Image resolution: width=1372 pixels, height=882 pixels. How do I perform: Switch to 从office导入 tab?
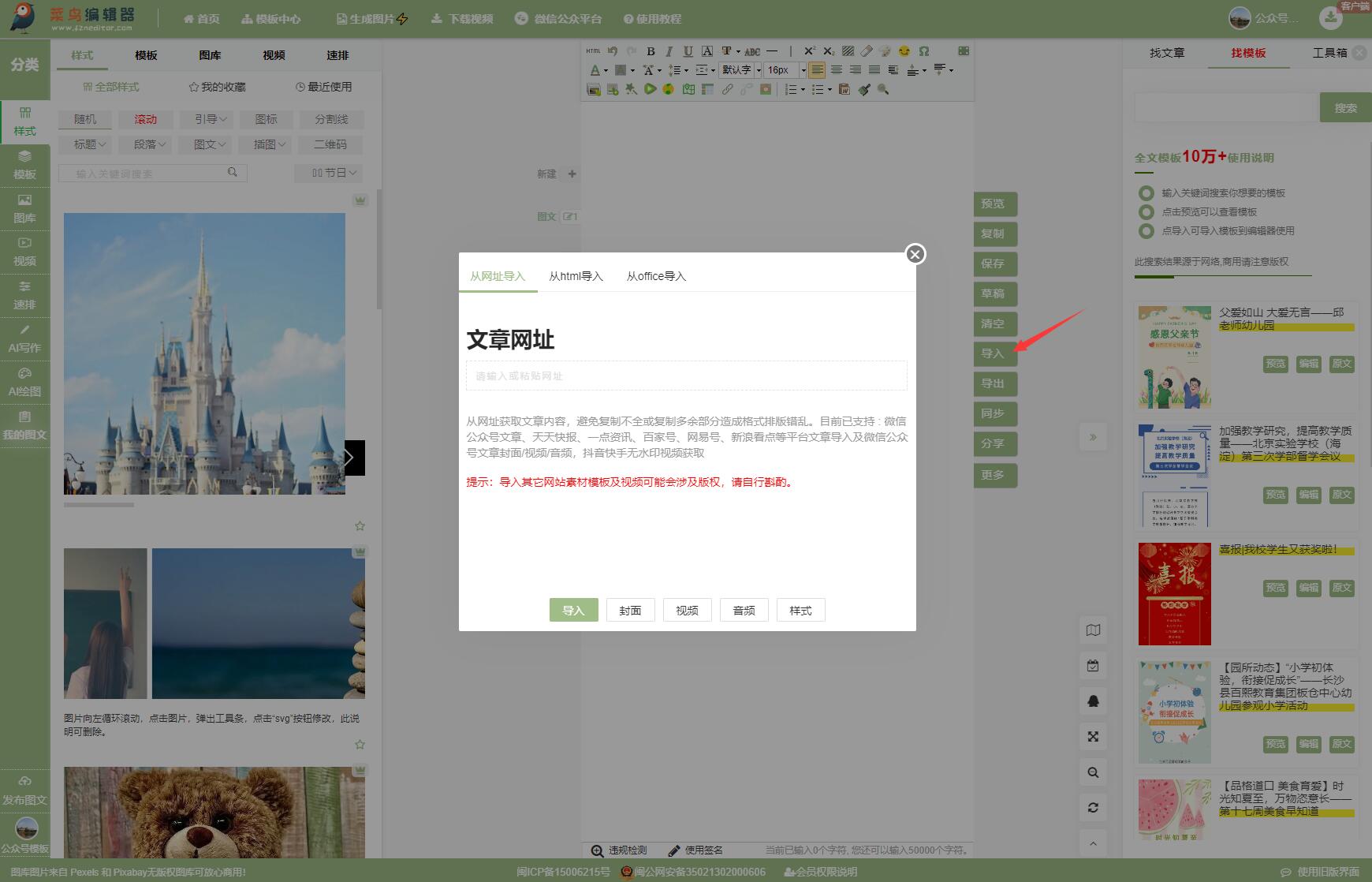(656, 276)
